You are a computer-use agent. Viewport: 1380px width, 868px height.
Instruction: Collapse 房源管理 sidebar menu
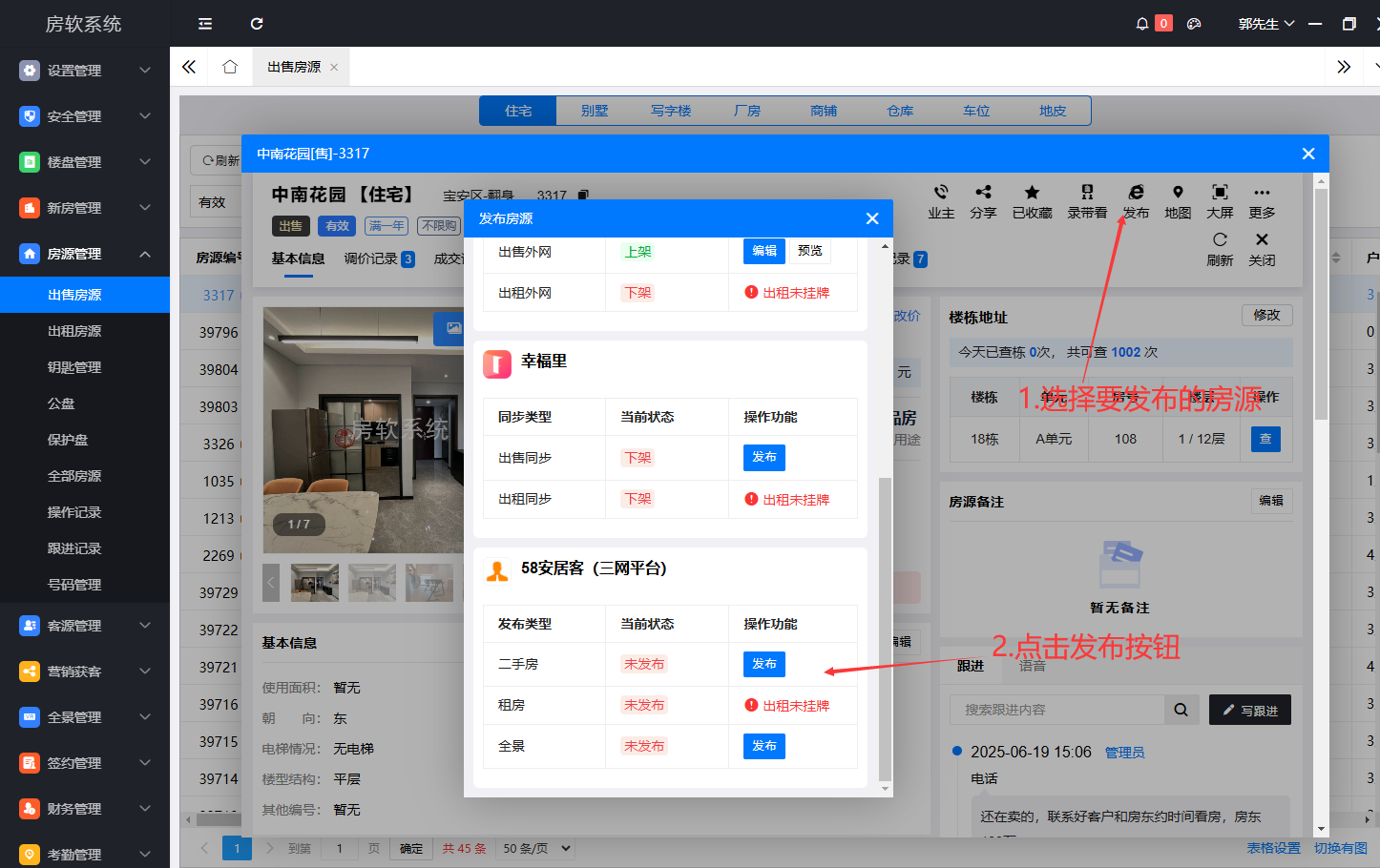pos(85,254)
